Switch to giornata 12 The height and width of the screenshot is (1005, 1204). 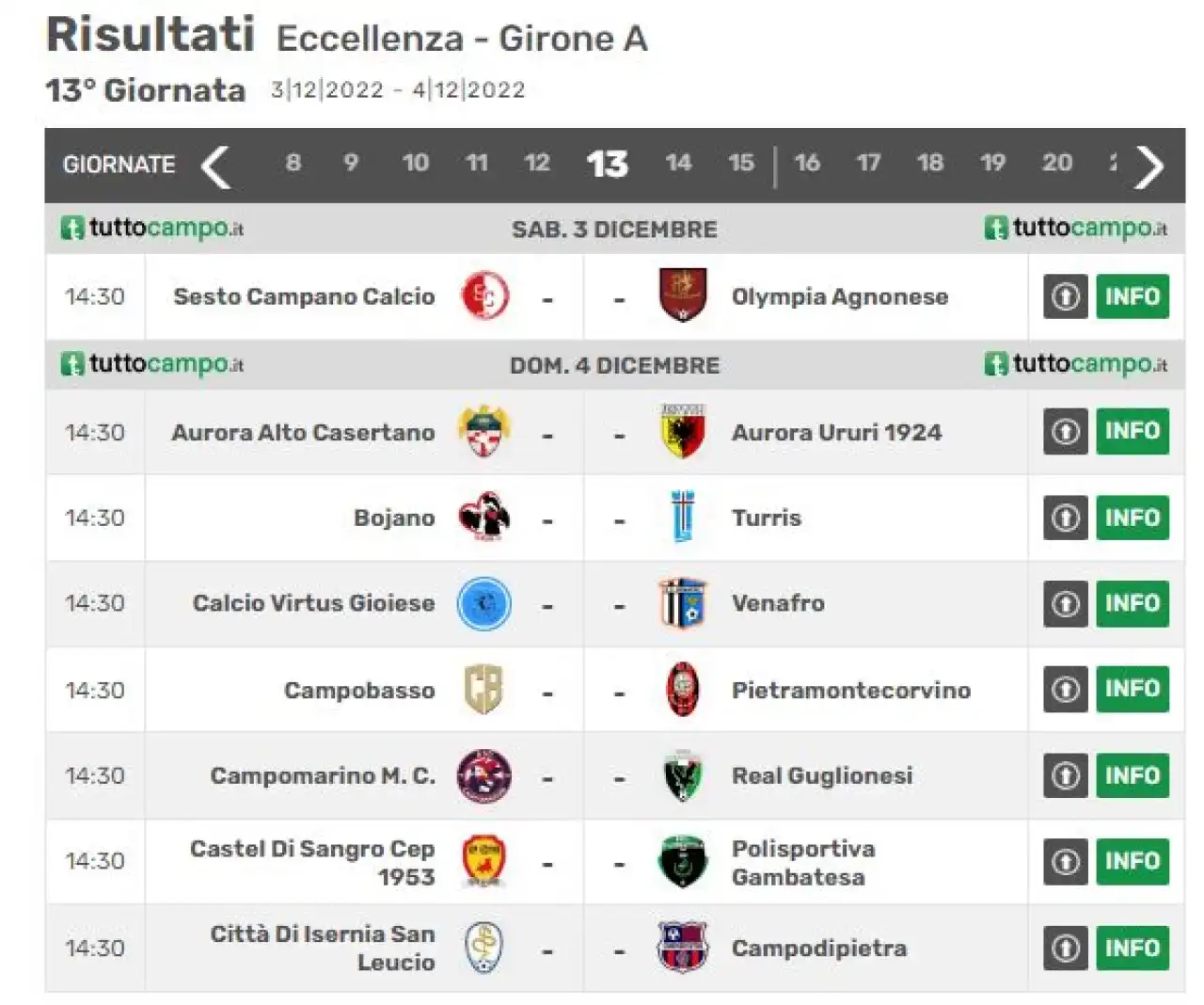coord(537,163)
